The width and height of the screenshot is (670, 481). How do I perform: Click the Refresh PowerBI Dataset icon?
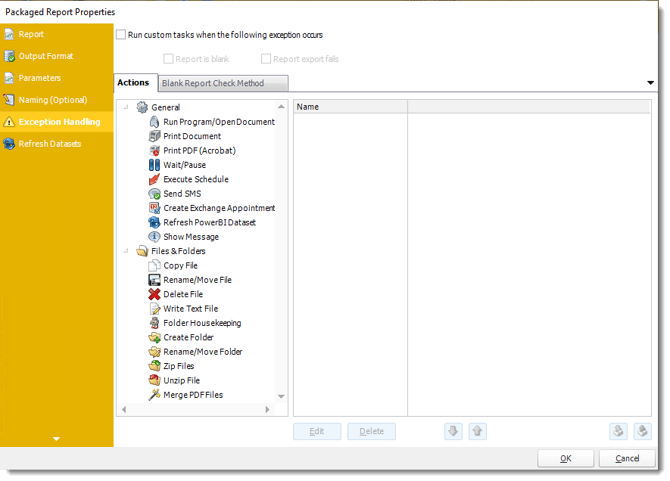(x=154, y=223)
